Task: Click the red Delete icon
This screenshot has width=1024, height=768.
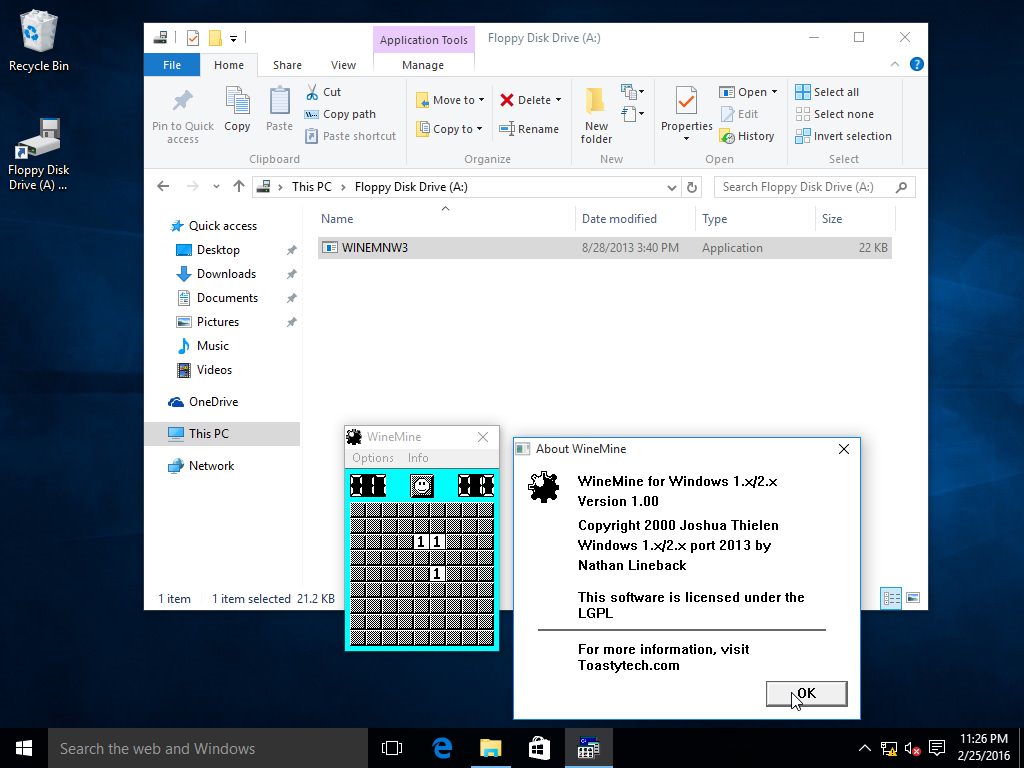Action: pos(507,100)
